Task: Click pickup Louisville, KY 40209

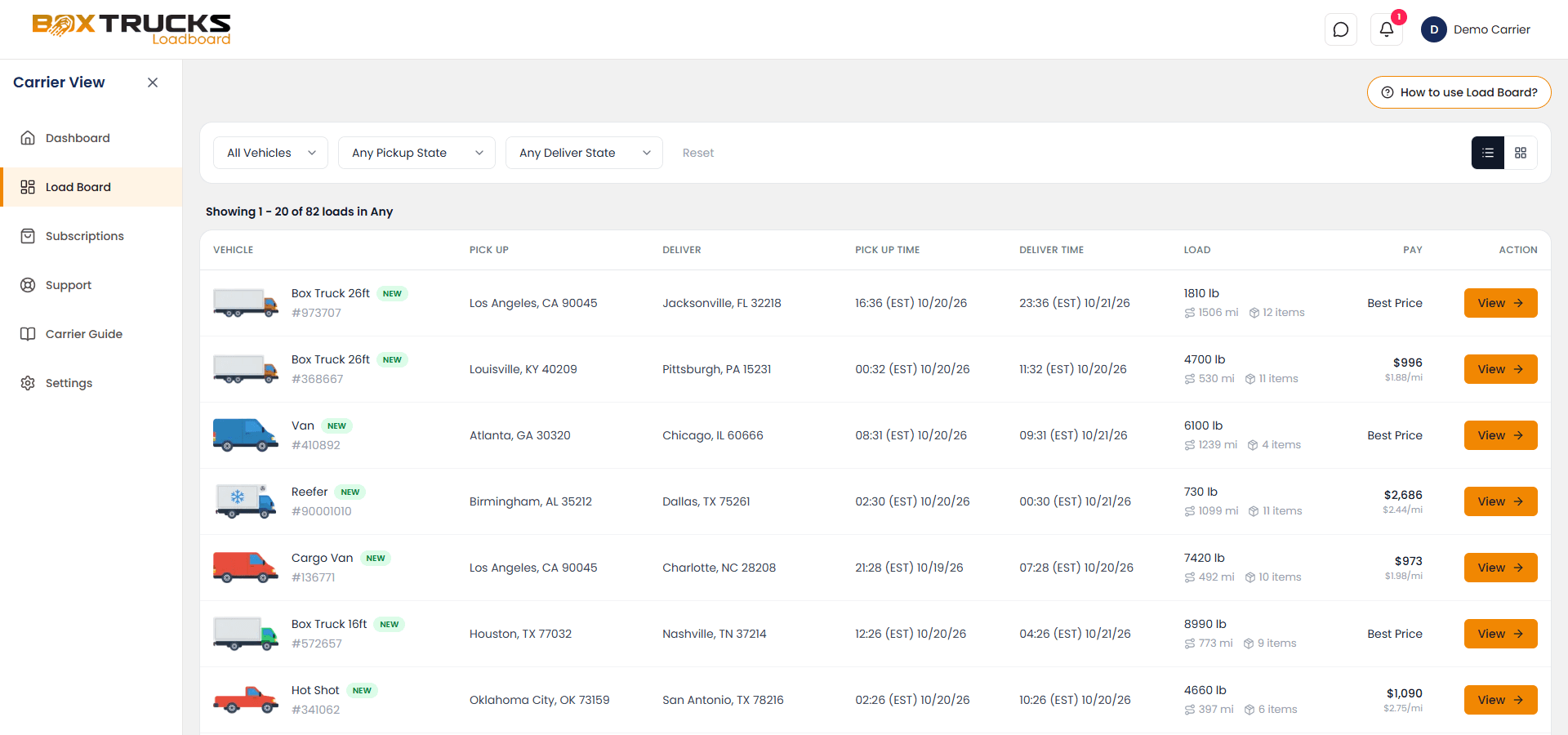Action: coord(523,369)
